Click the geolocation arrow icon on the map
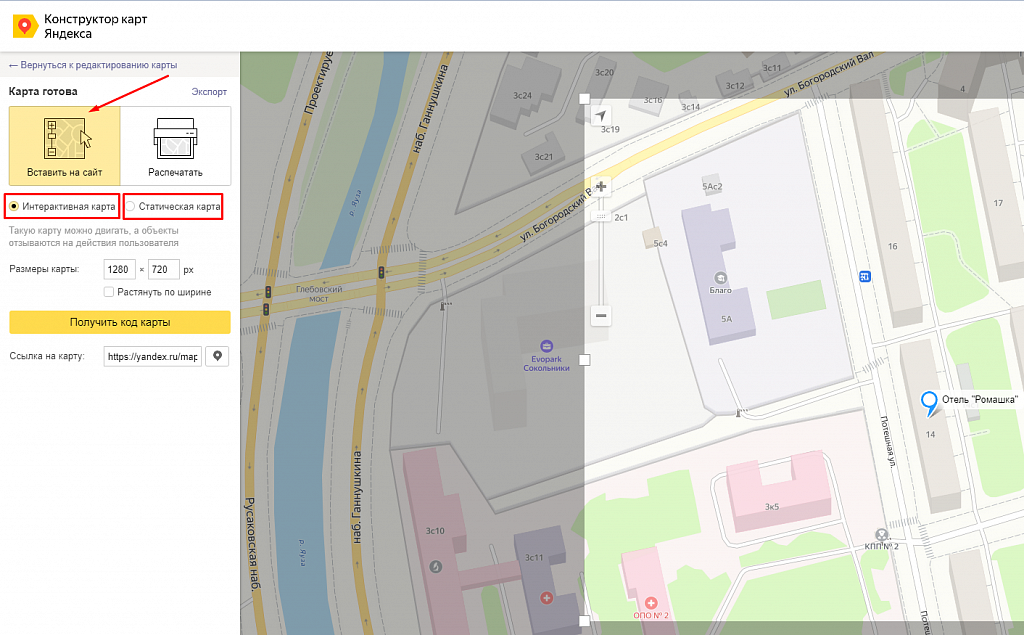This screenshot has height=635, width=1024. (x=600, y=116)
